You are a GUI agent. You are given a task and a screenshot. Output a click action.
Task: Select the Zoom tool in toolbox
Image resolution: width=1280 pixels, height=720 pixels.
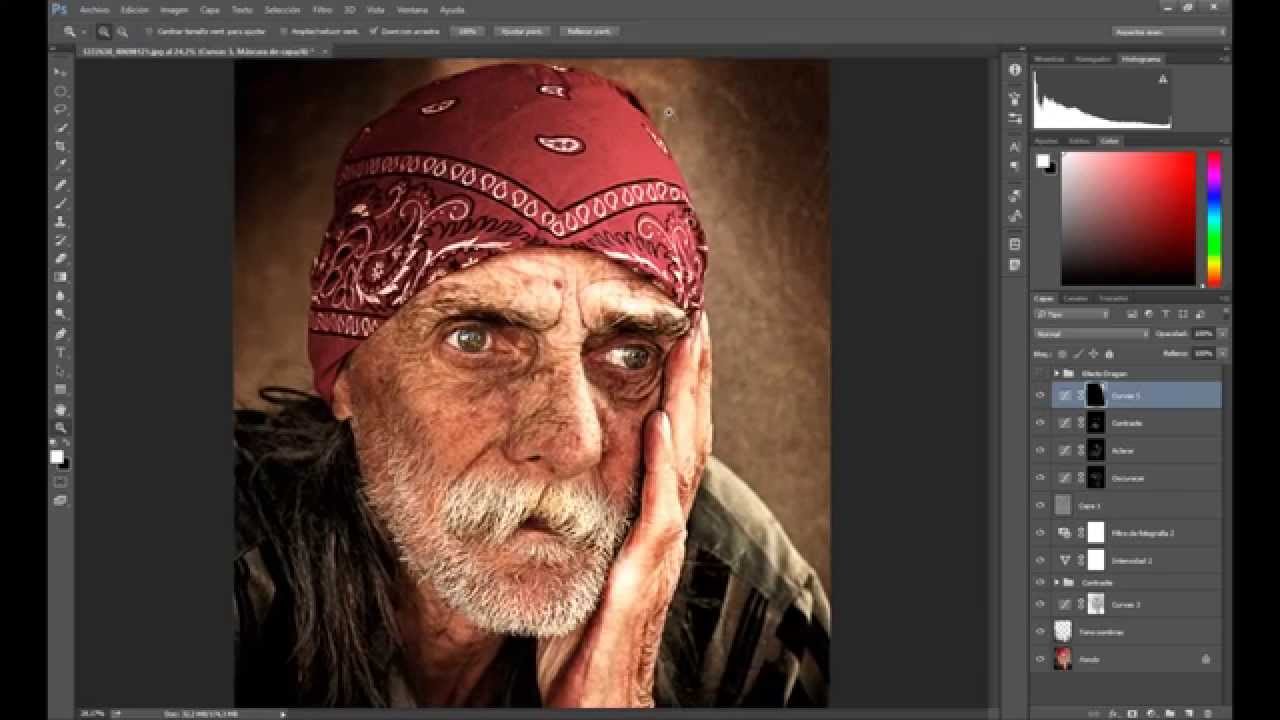click(60, 427)
